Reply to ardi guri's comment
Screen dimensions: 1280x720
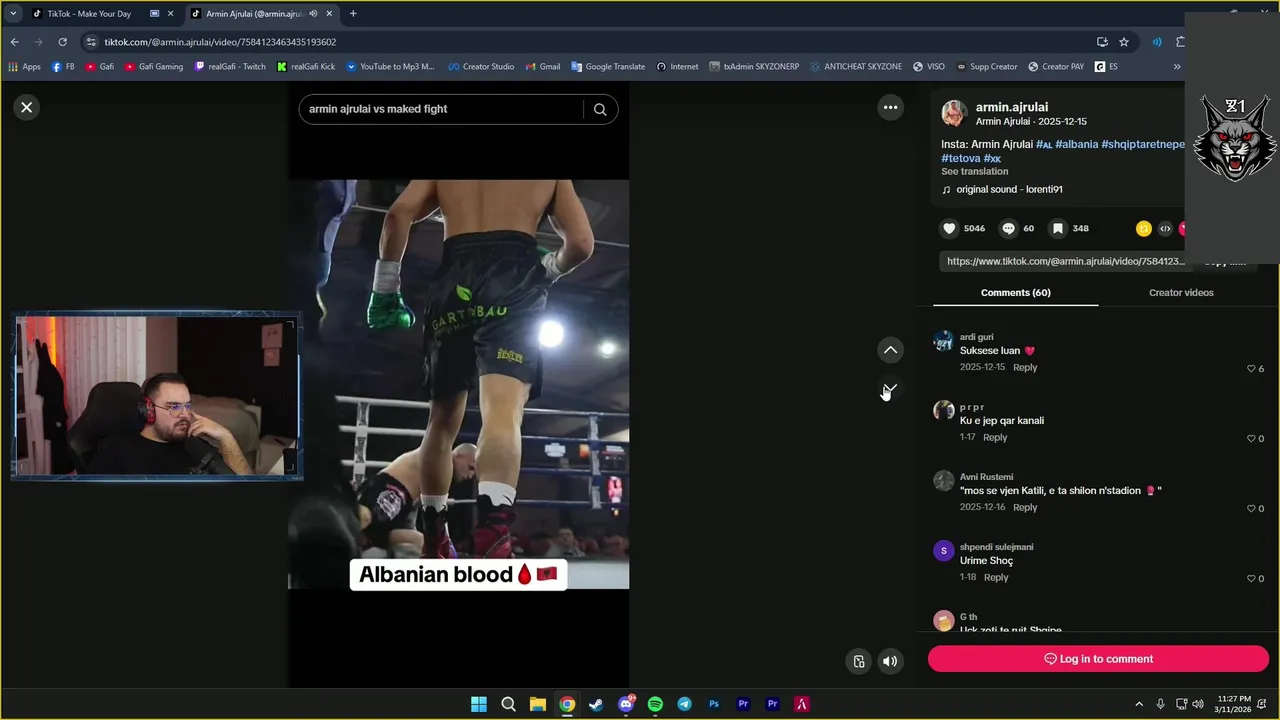pyautogui.click(x=1025, y=367)
